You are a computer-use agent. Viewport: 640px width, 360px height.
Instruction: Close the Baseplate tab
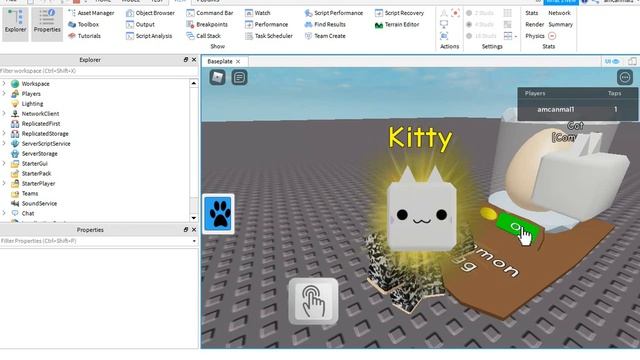238,62
